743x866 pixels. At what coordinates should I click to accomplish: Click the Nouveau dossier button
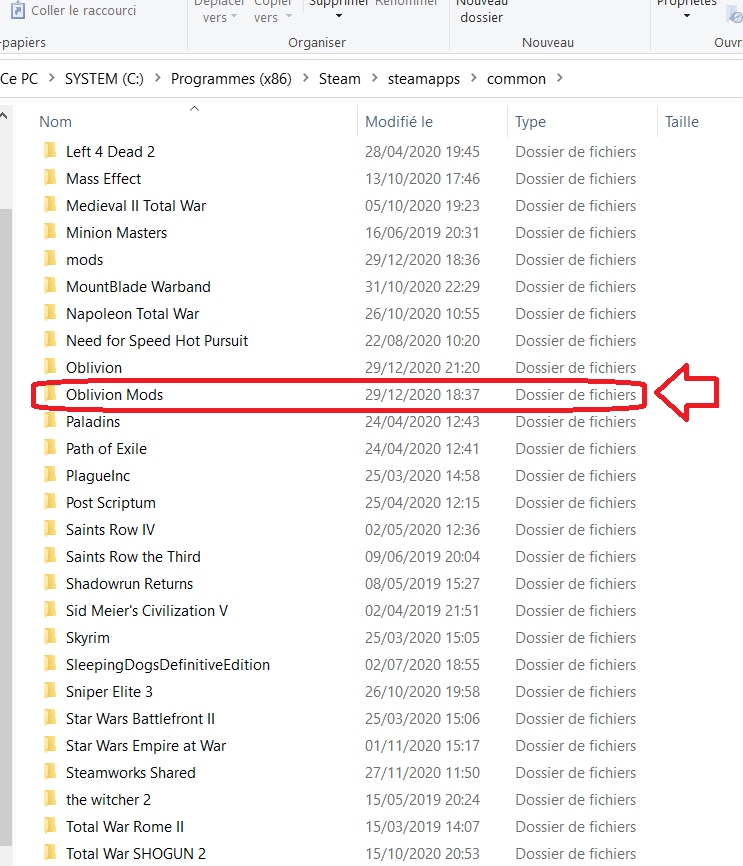[x=481, y=10]
